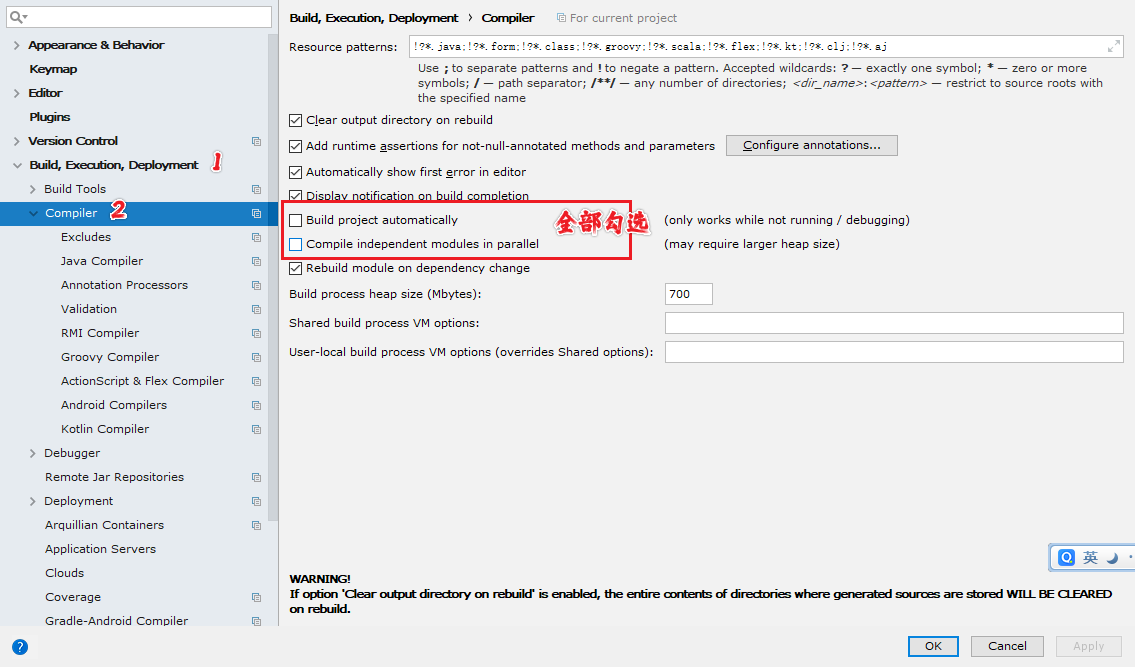Select Java Compiler in the tree

tap(102, 261)
